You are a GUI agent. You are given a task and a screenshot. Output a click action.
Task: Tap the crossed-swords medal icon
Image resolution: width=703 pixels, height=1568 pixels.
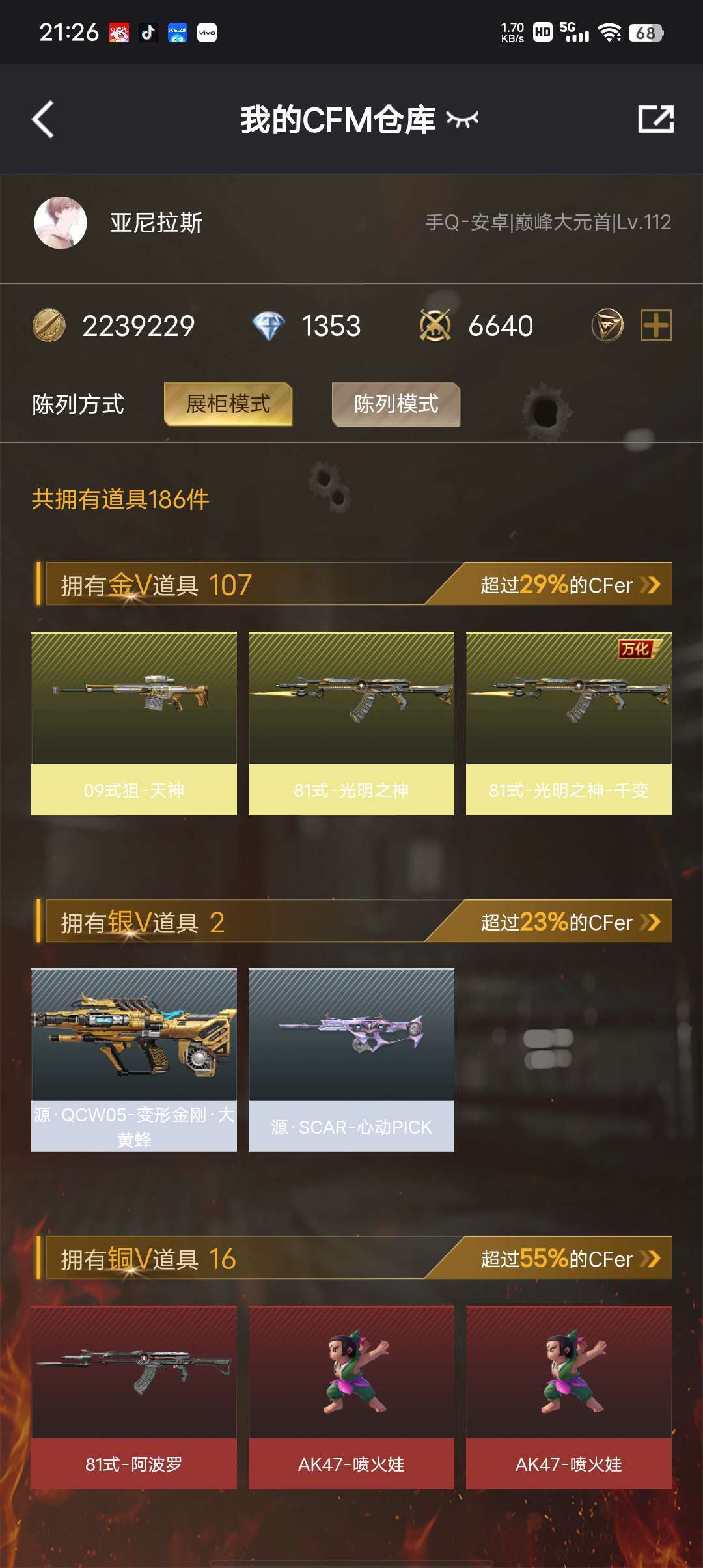coord(435,326)
